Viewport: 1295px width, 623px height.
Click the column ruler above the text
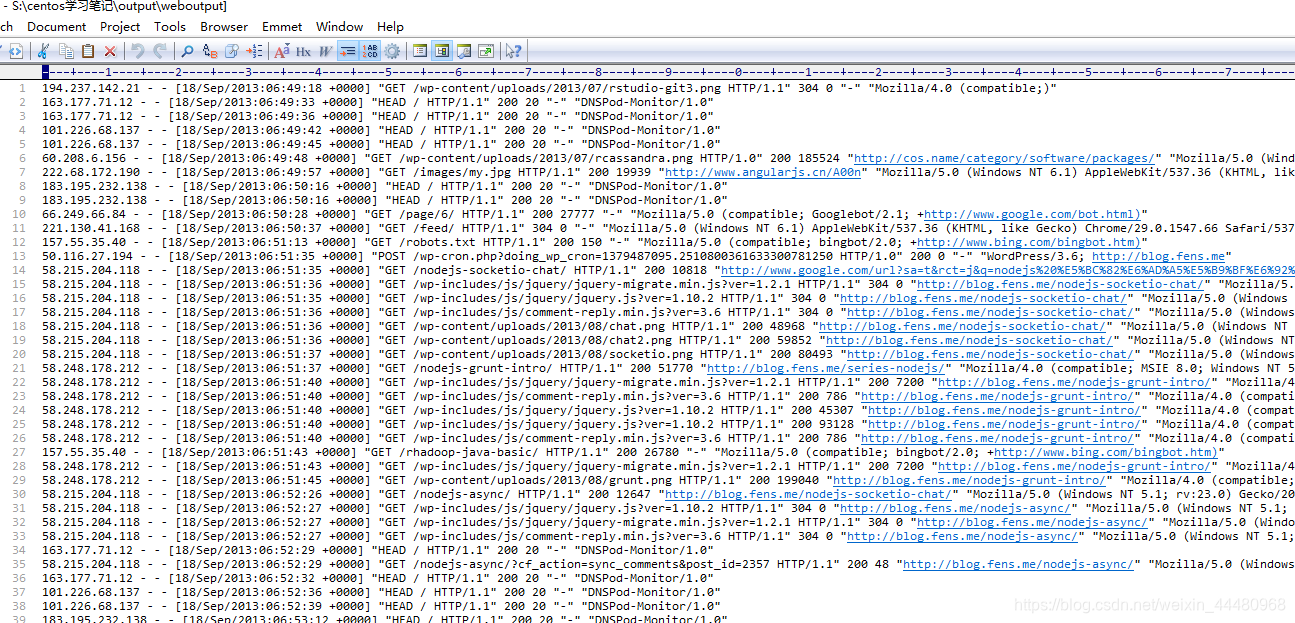click(x=668, y=72)
